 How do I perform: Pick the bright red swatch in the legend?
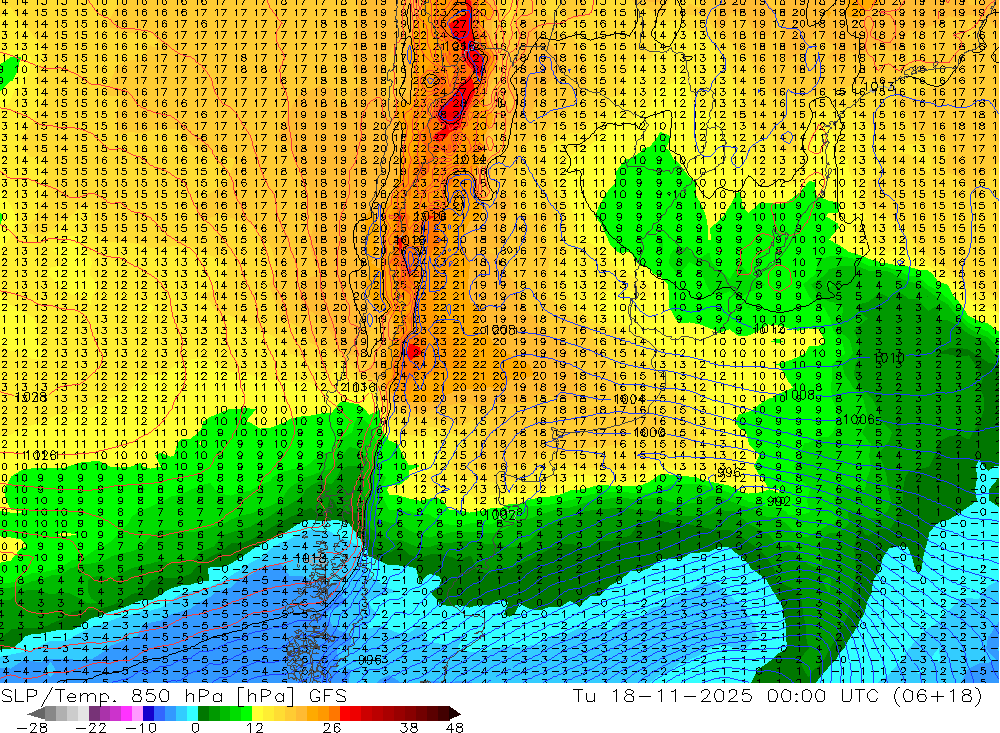tap(346, 713)
